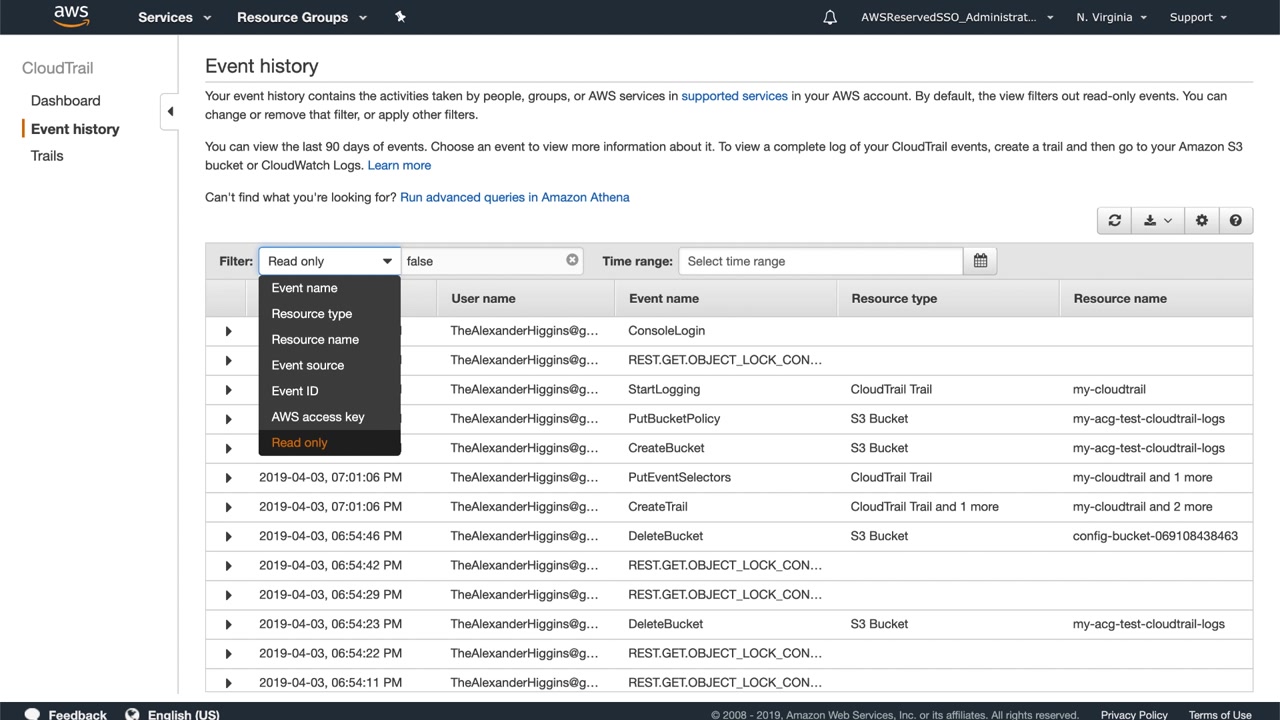
Task: Go to Trails in the sidebar
Action: point(47,156)
